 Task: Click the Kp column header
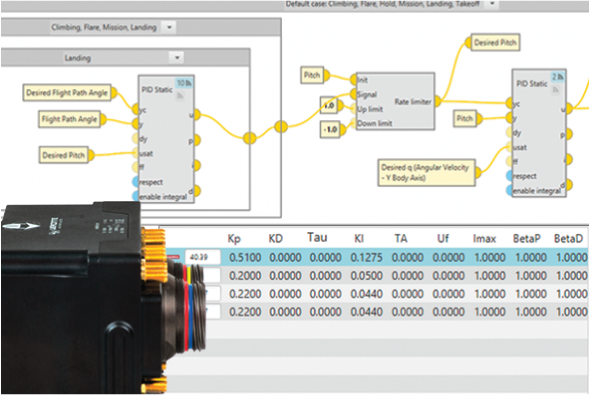coord(234,239)
